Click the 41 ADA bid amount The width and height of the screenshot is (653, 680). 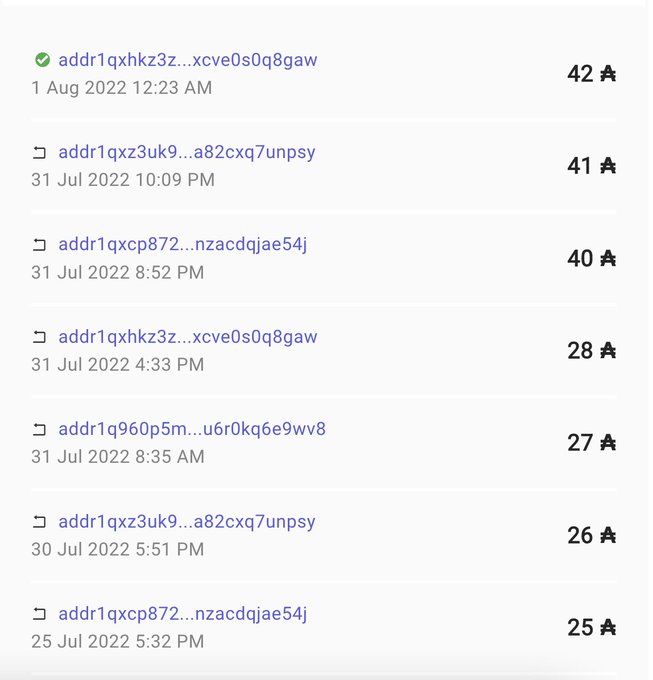coord(592,166)
